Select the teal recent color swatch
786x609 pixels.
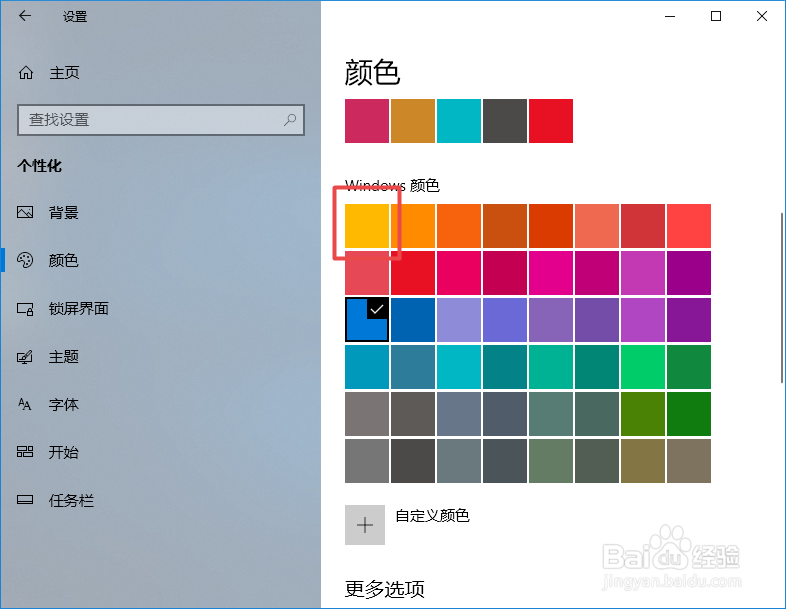click(x=459, y=121)
